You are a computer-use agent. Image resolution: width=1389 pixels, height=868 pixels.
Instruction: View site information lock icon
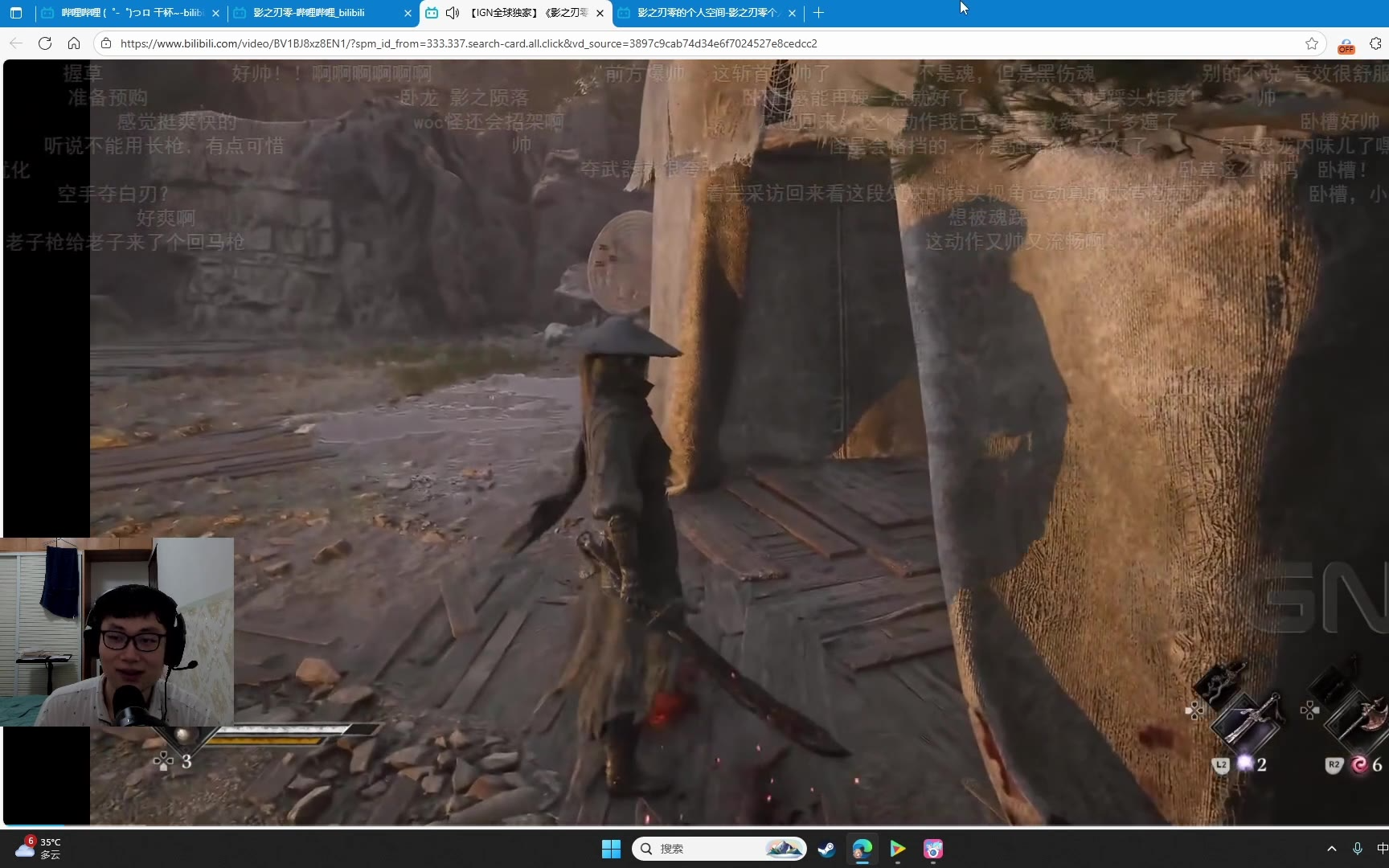tap(106, 43)
